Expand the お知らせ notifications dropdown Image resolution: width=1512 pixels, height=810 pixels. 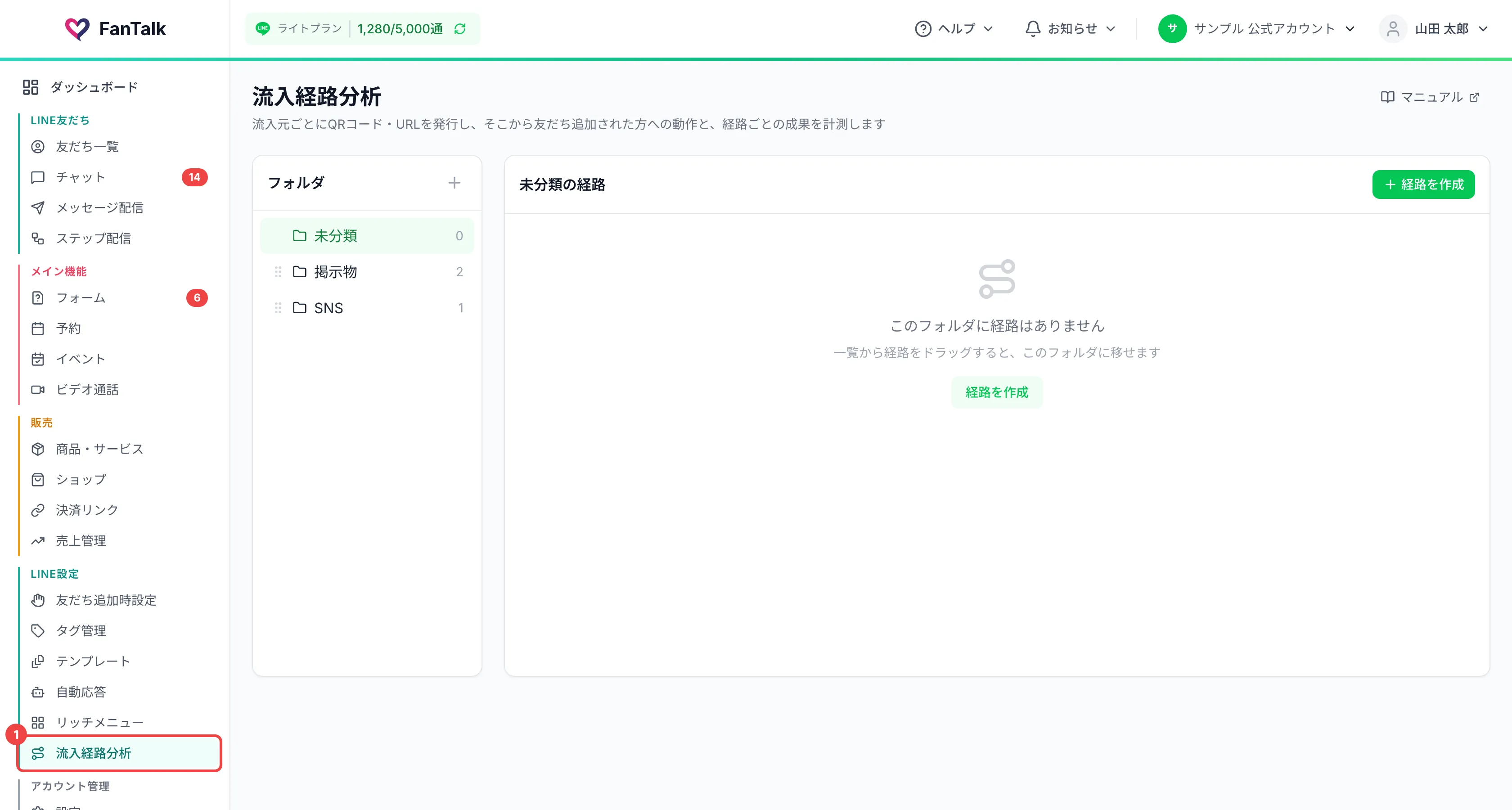pyautogui.click(x=1070, y=29)
